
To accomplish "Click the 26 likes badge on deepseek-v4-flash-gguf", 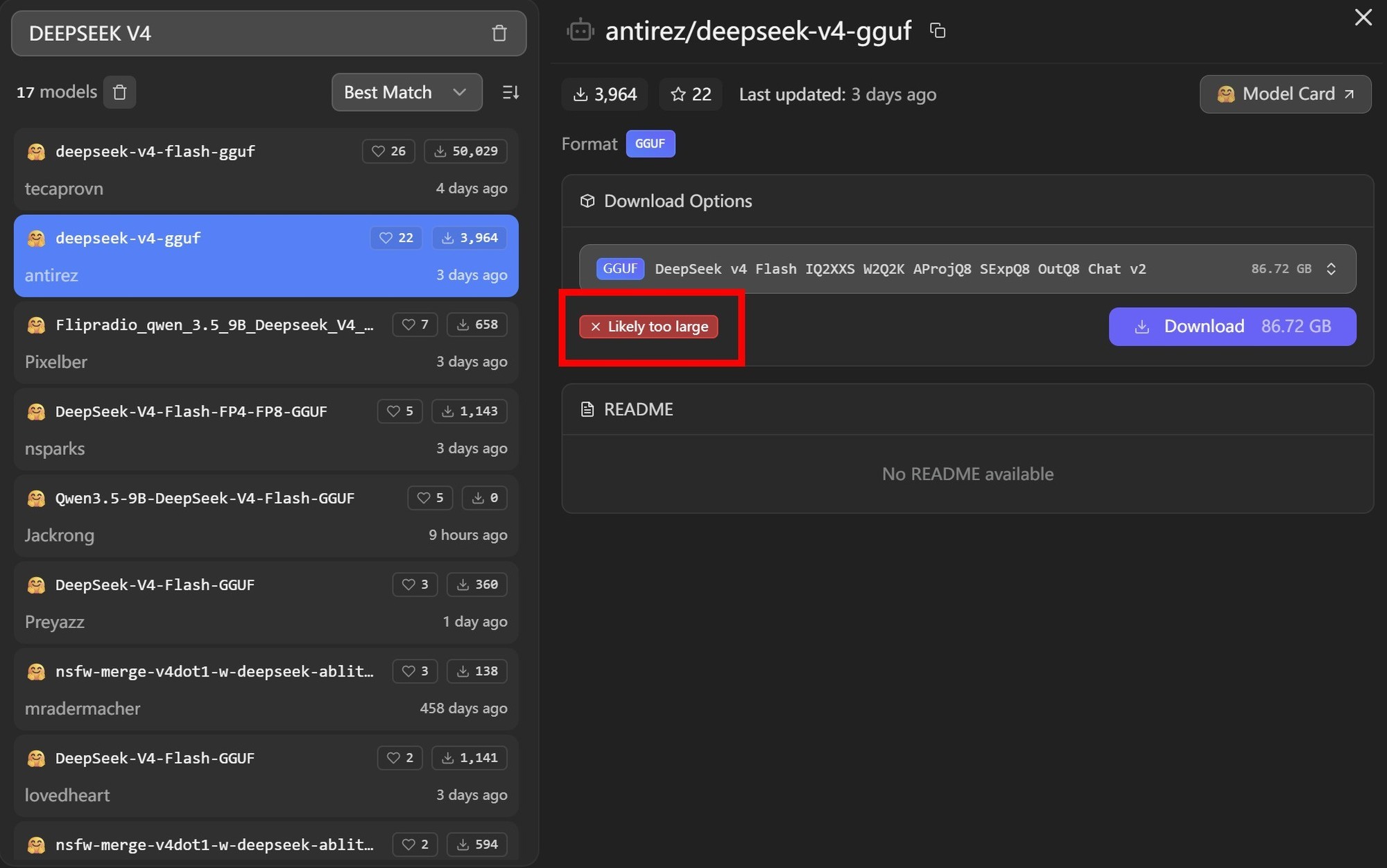I will (x=388, y=151).
